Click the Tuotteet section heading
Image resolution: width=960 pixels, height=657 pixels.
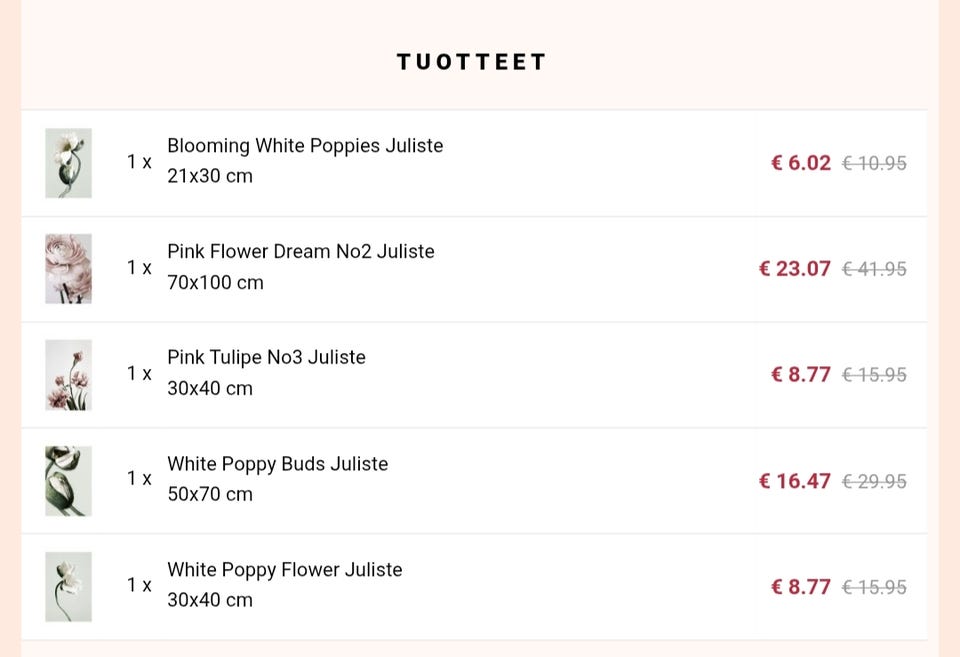point(472,62)
